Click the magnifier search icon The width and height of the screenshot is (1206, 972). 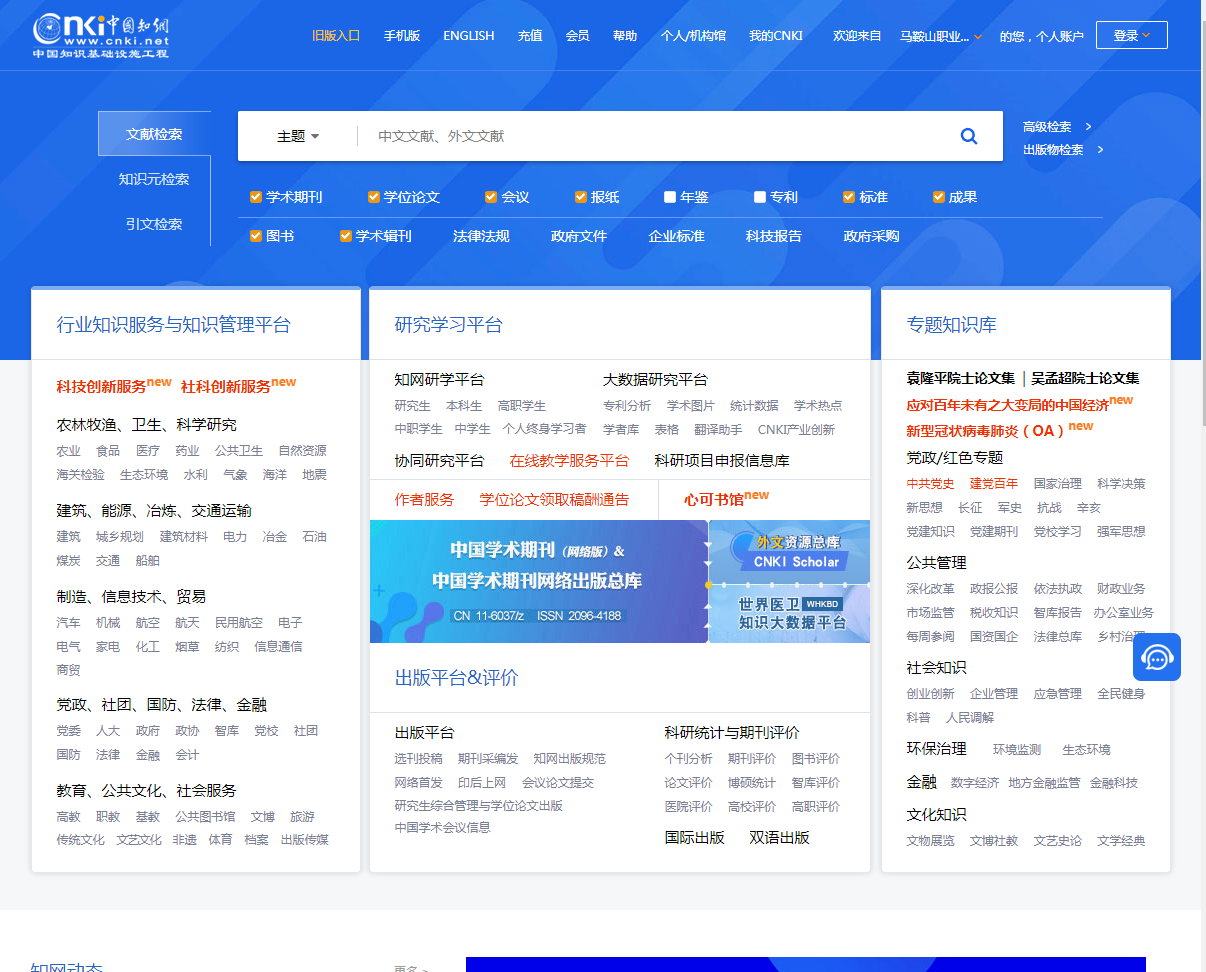click(x=968, y=136)
